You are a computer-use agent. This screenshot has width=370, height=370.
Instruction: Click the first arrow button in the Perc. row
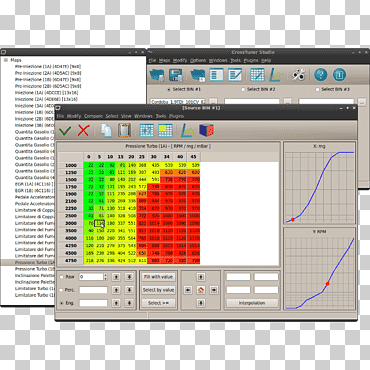click(116, 290)
